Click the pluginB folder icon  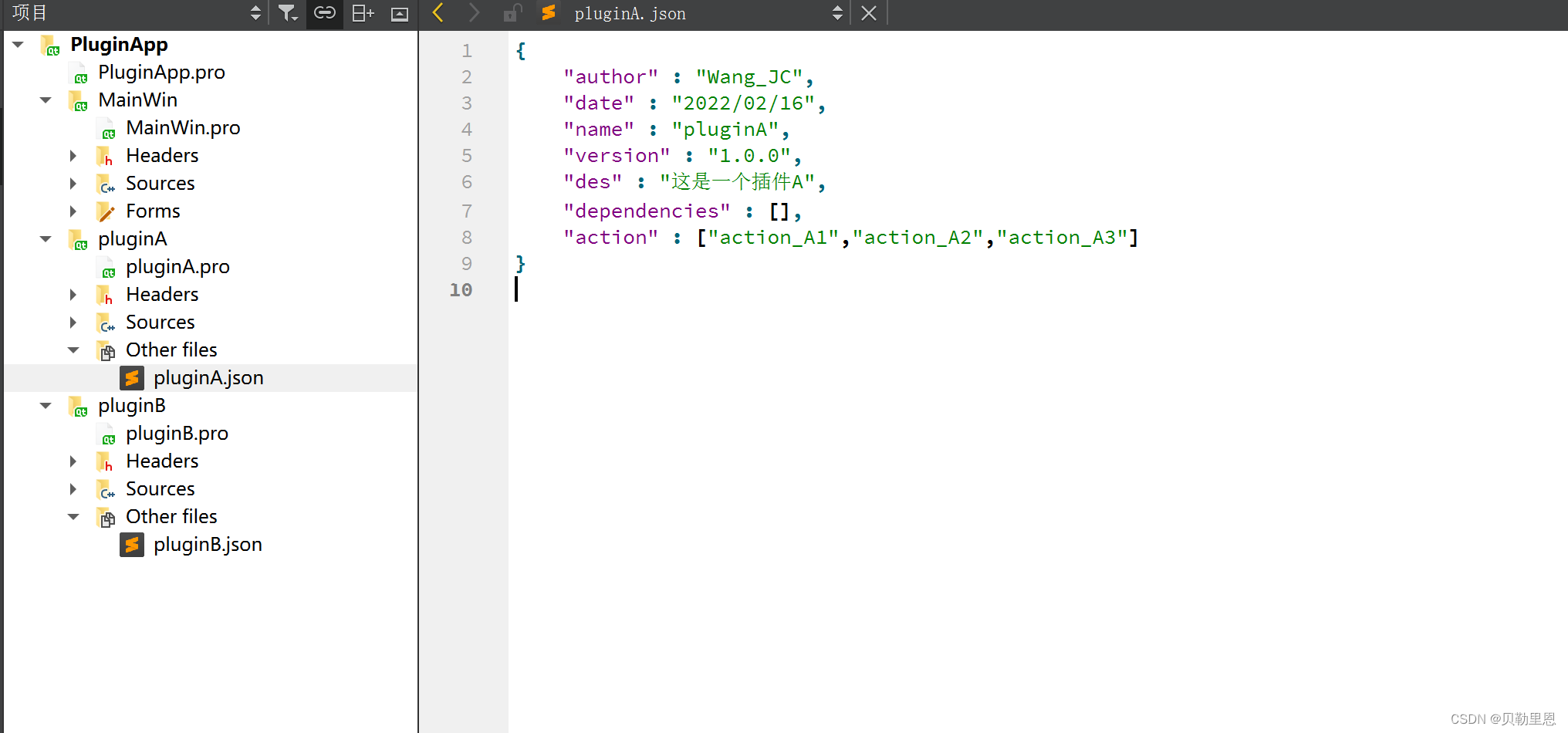click(78, 406)
